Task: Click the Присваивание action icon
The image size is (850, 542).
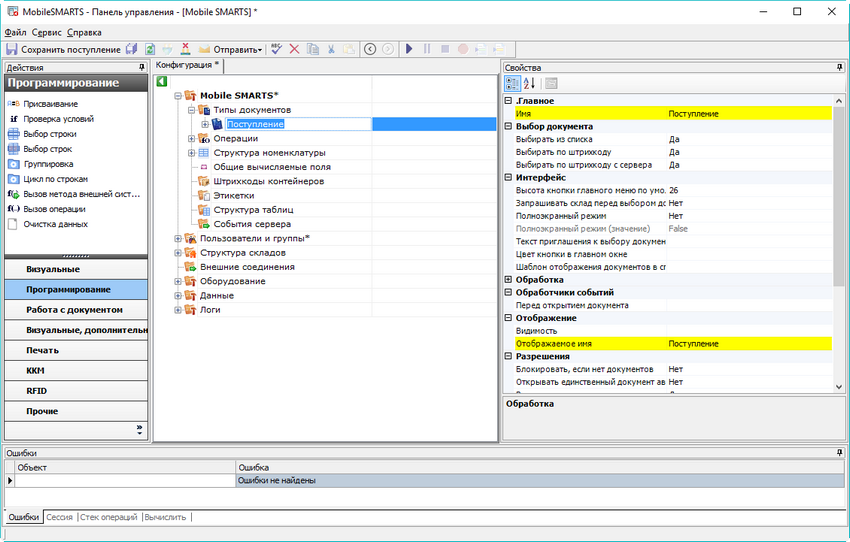Action: tap(14, 104)
